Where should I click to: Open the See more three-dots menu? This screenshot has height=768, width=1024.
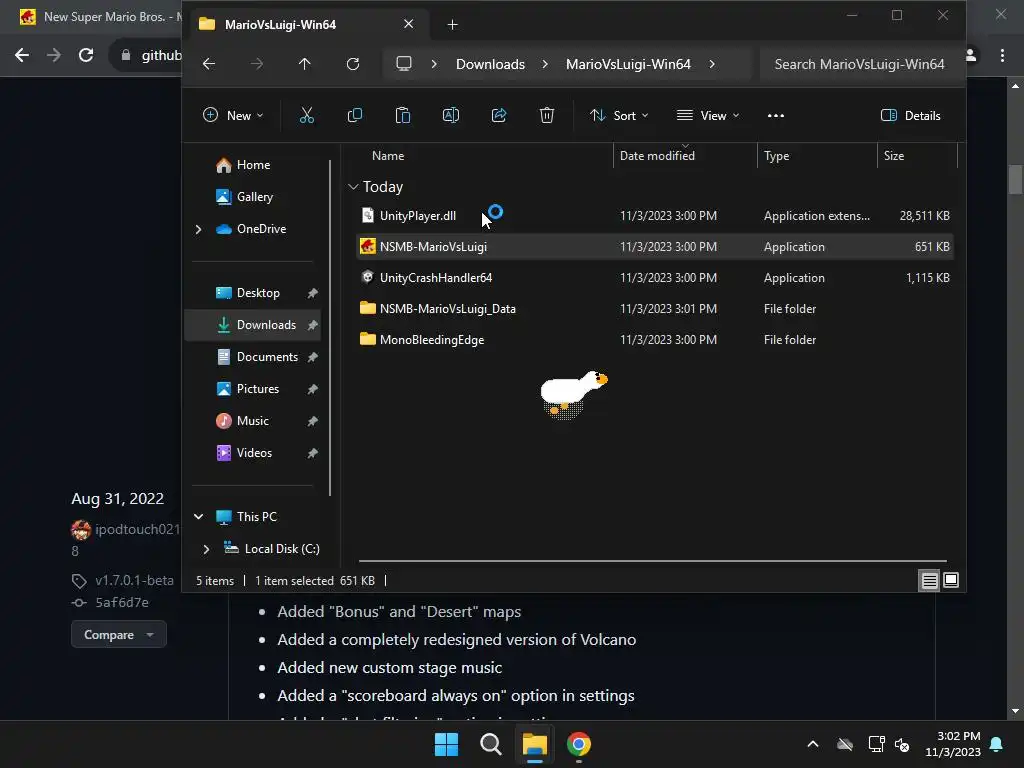776,116
